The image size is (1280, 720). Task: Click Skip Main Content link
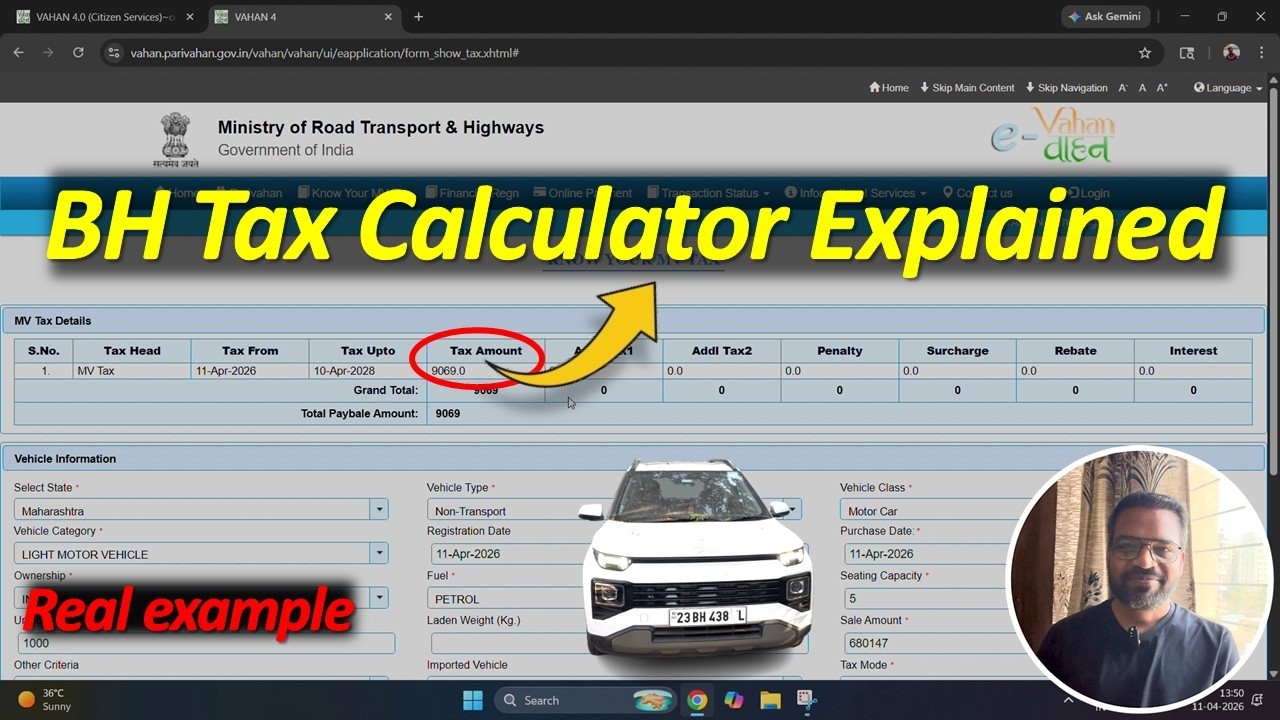(967, 88)
